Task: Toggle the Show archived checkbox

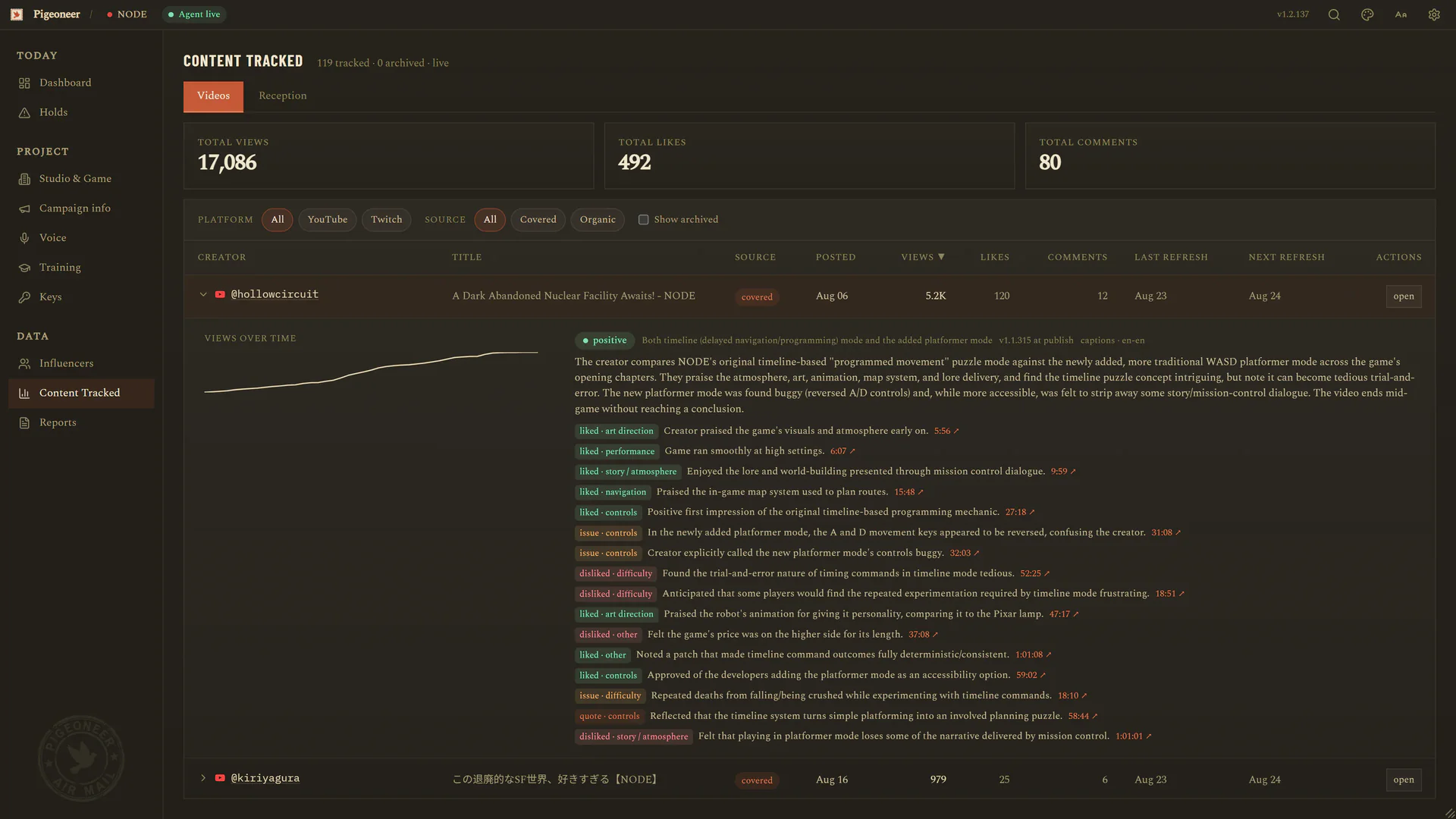Action: pos(643,220)
